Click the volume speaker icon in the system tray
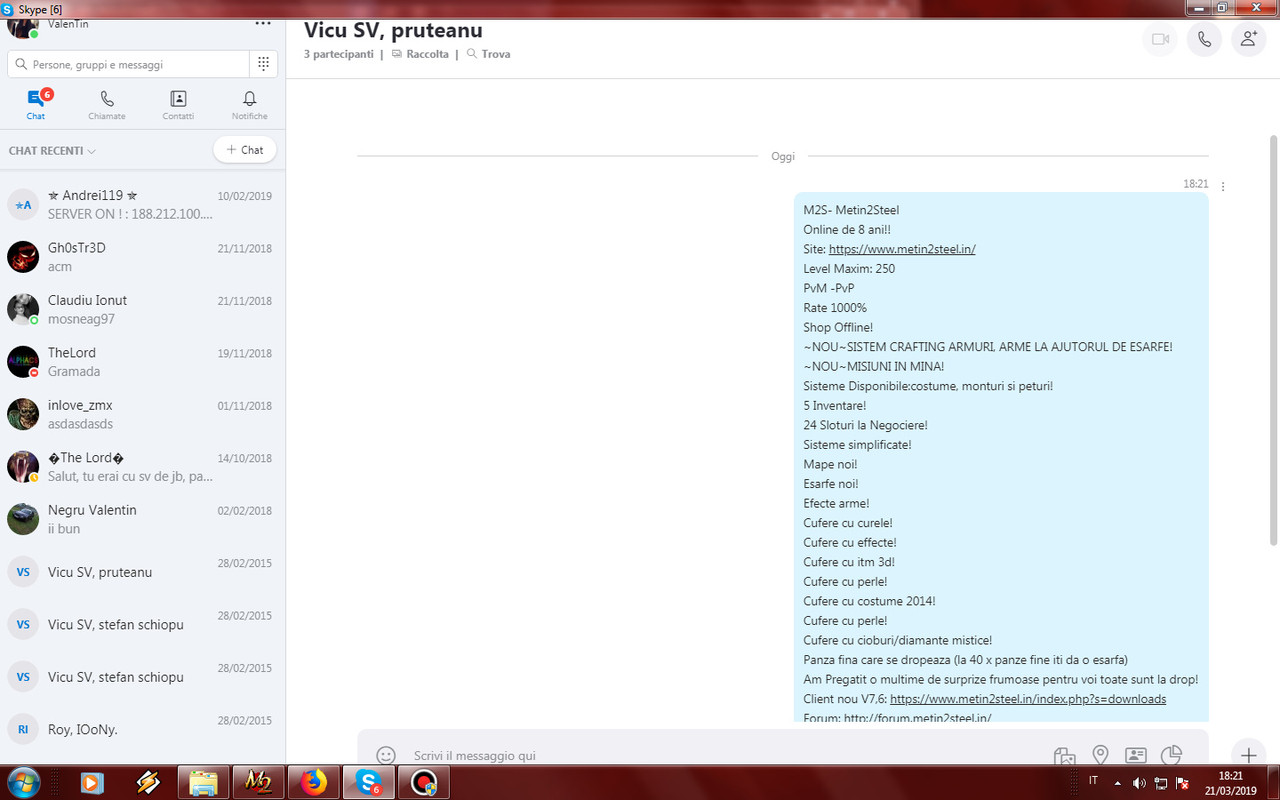 (1139, 782)
